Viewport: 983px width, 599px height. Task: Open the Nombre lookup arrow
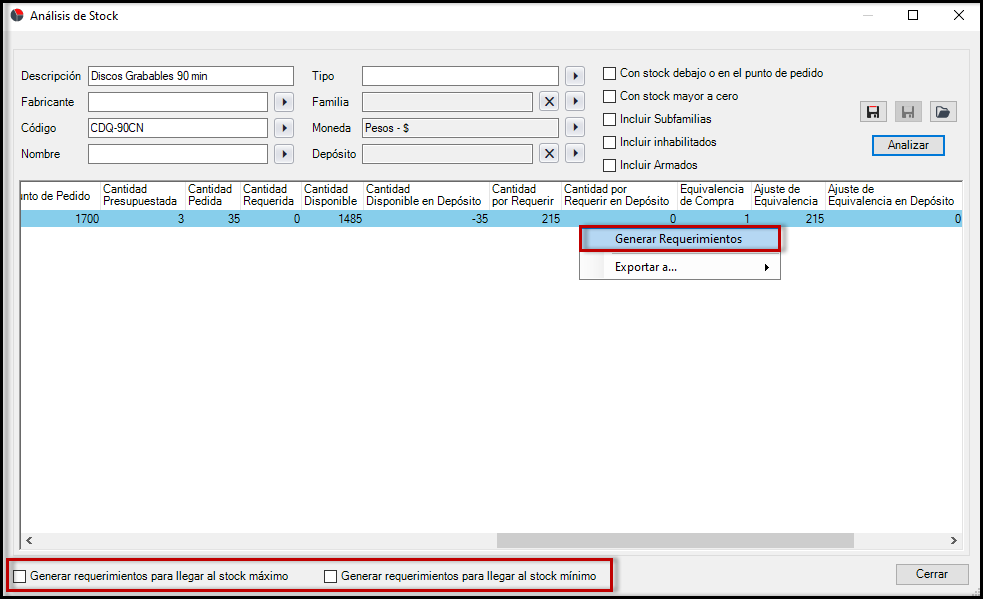(284, 154)
